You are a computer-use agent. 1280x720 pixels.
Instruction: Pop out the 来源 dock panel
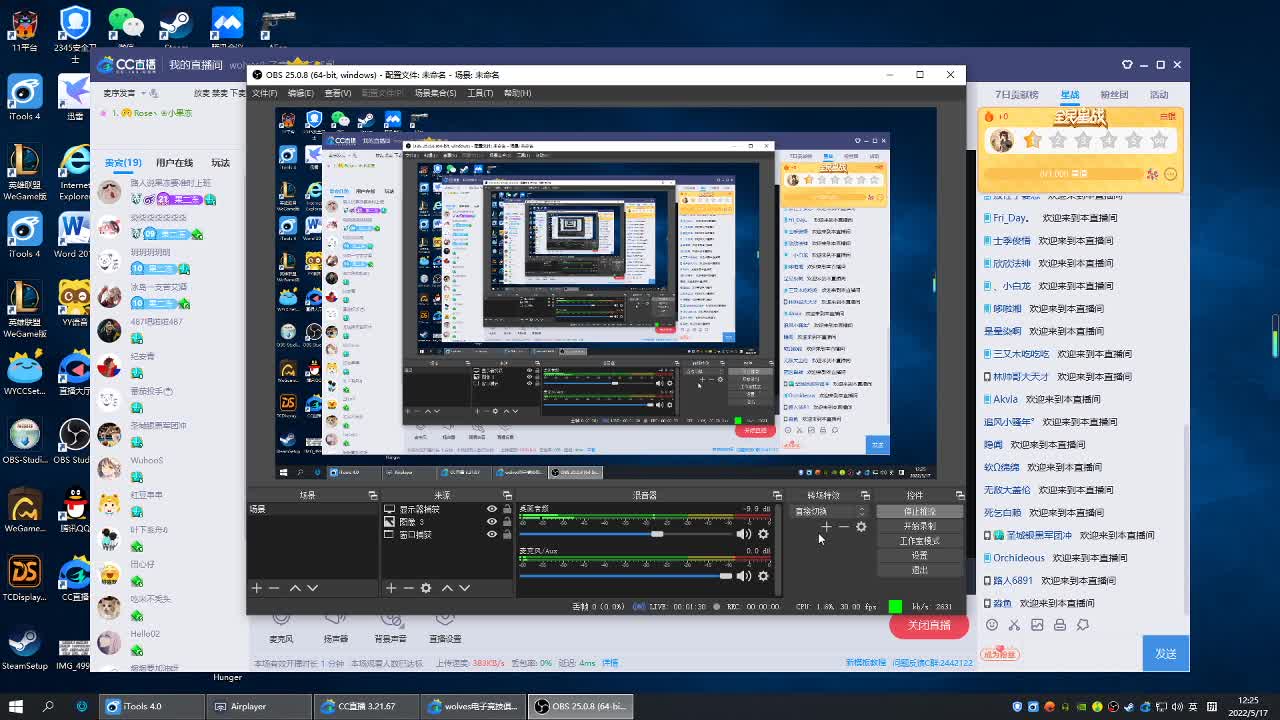(x=507, y=495)
